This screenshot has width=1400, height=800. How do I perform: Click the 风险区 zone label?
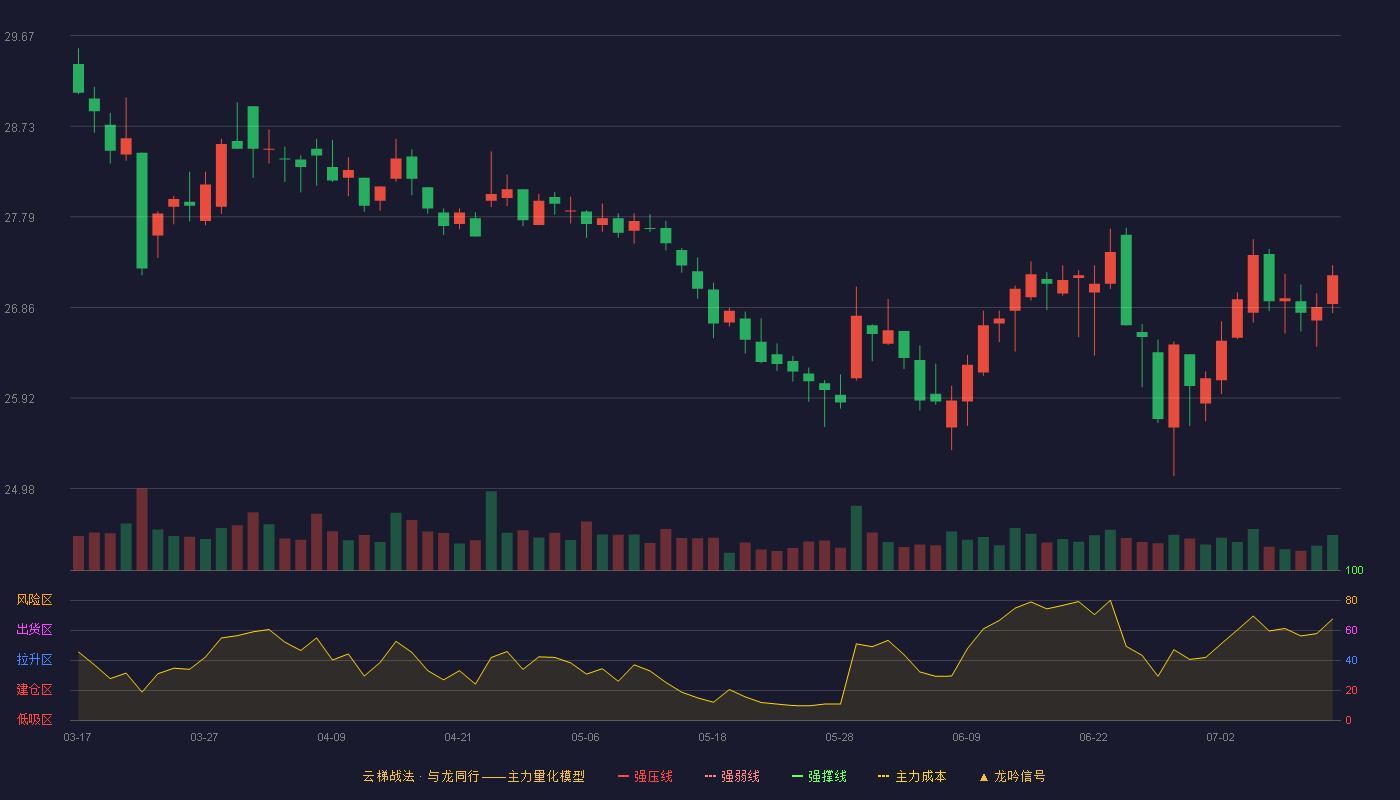34,600
